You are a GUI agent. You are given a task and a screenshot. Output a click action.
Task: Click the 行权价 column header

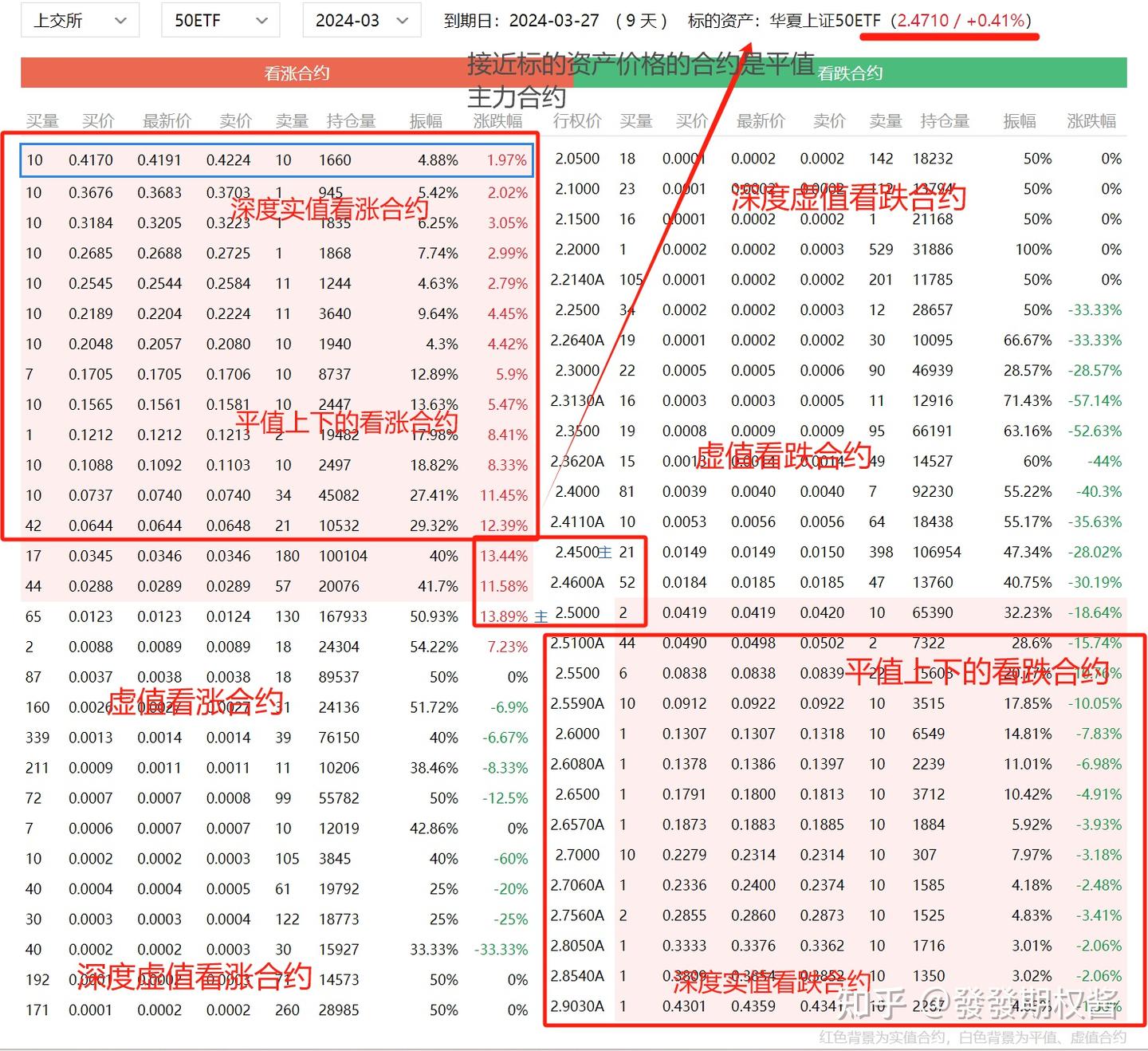click(577, 121)
